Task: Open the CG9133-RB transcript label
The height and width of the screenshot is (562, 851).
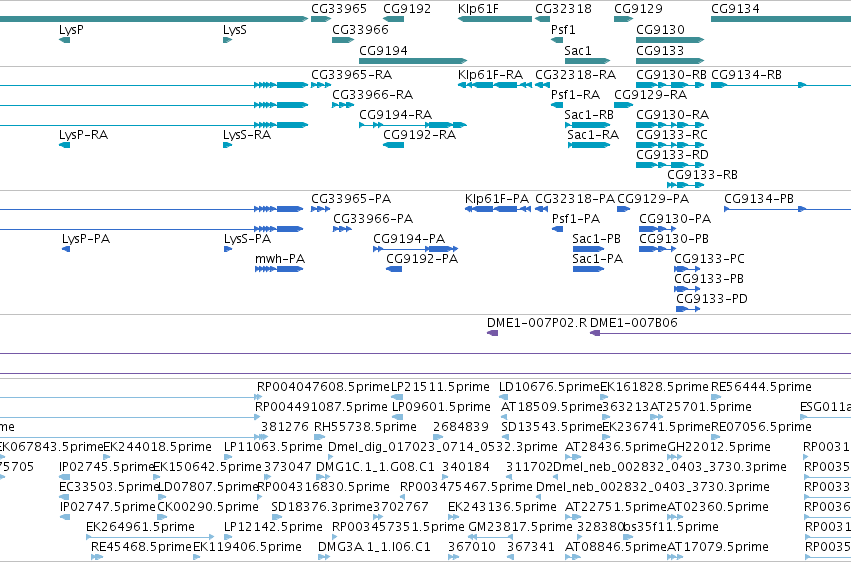Action: tap(702, 175)
